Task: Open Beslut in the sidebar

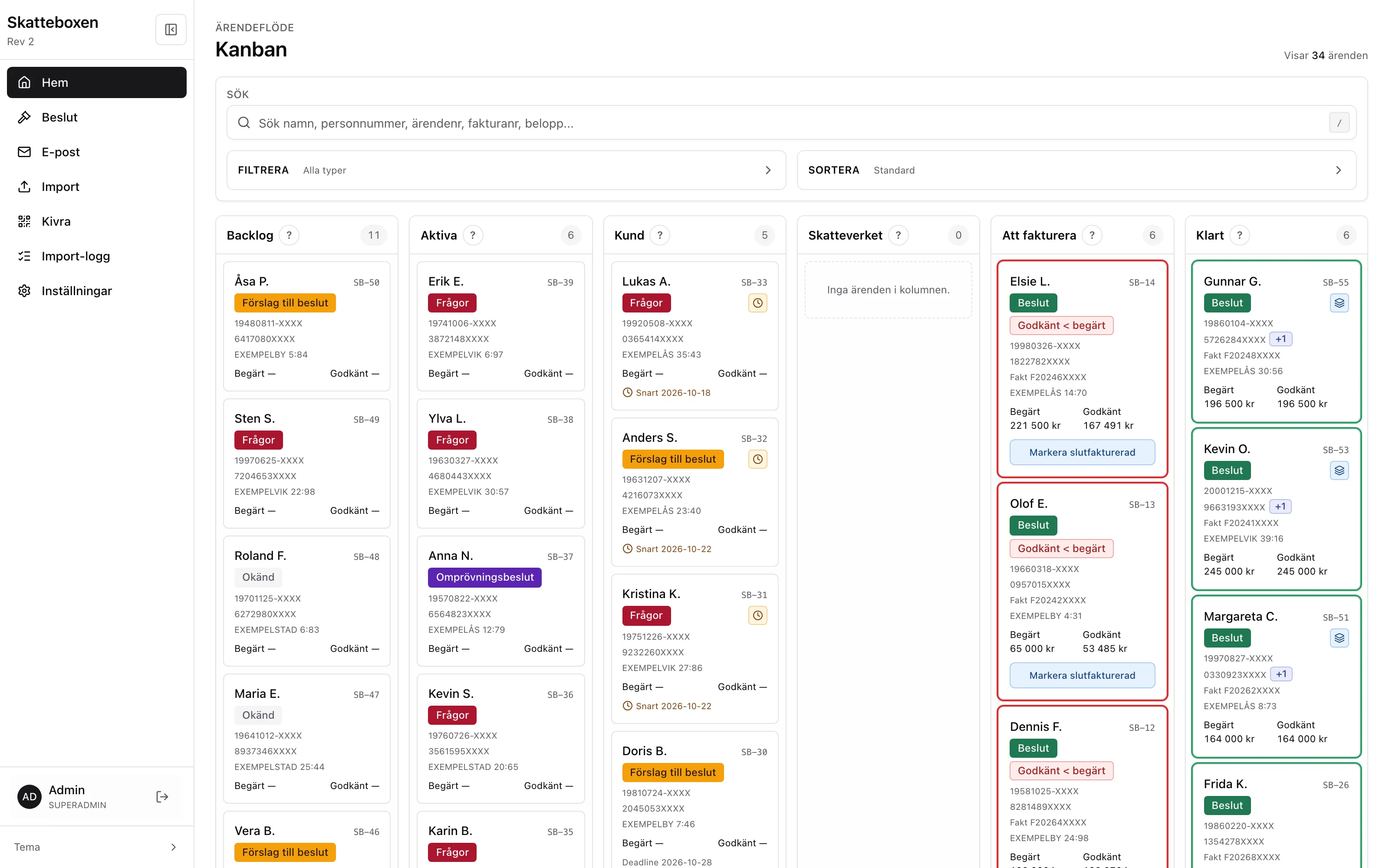Action: point(96,117)
